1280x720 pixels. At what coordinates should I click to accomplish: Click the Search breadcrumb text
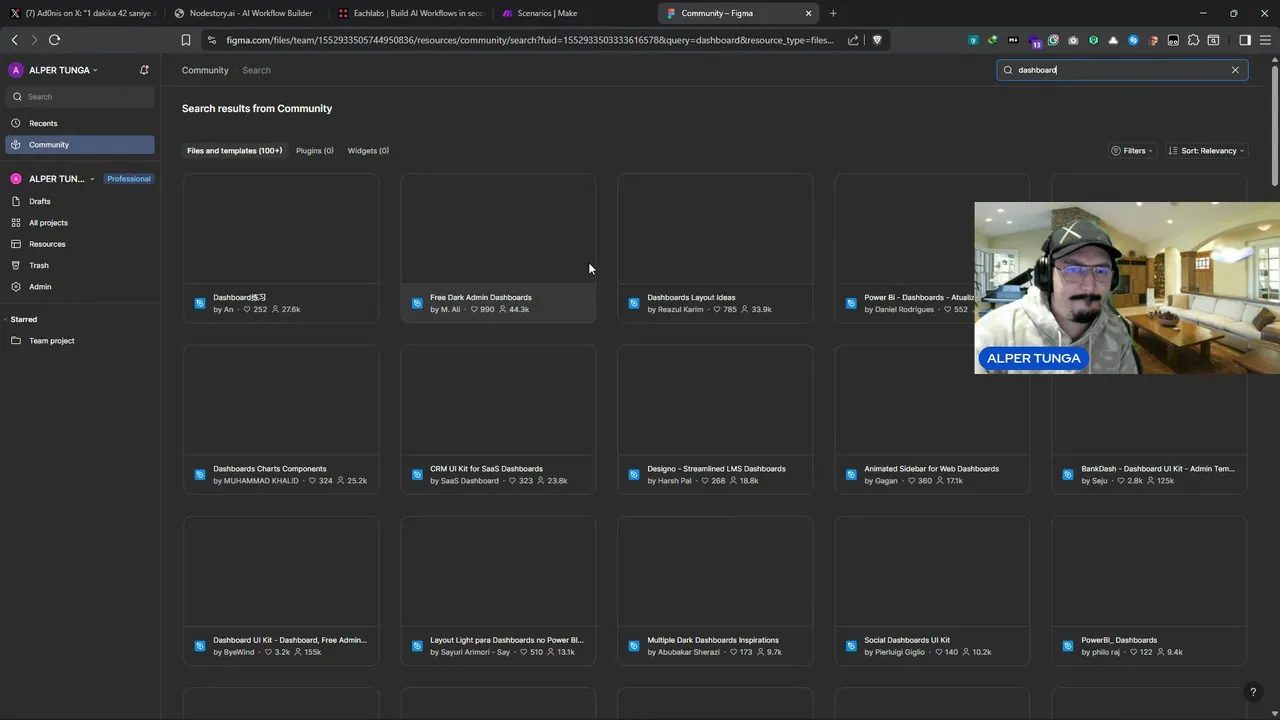click(x=256, y=70)
